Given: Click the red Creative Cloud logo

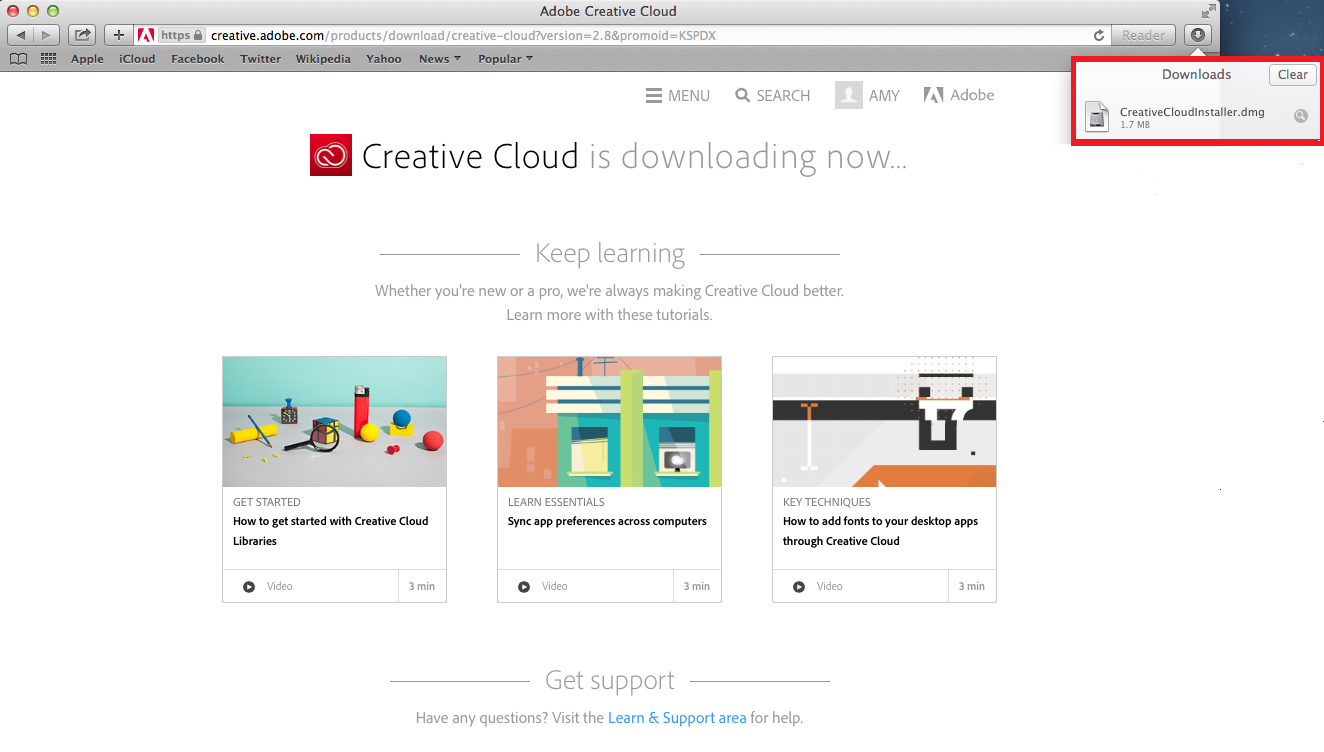Looking at the screenshot, I should click(331, 155).
